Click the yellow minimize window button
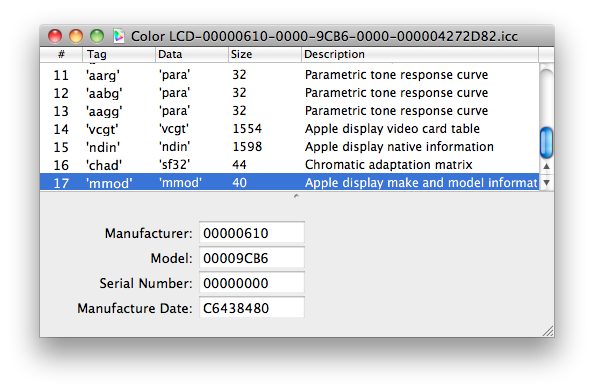594x392 pixels. click(76, 36)
